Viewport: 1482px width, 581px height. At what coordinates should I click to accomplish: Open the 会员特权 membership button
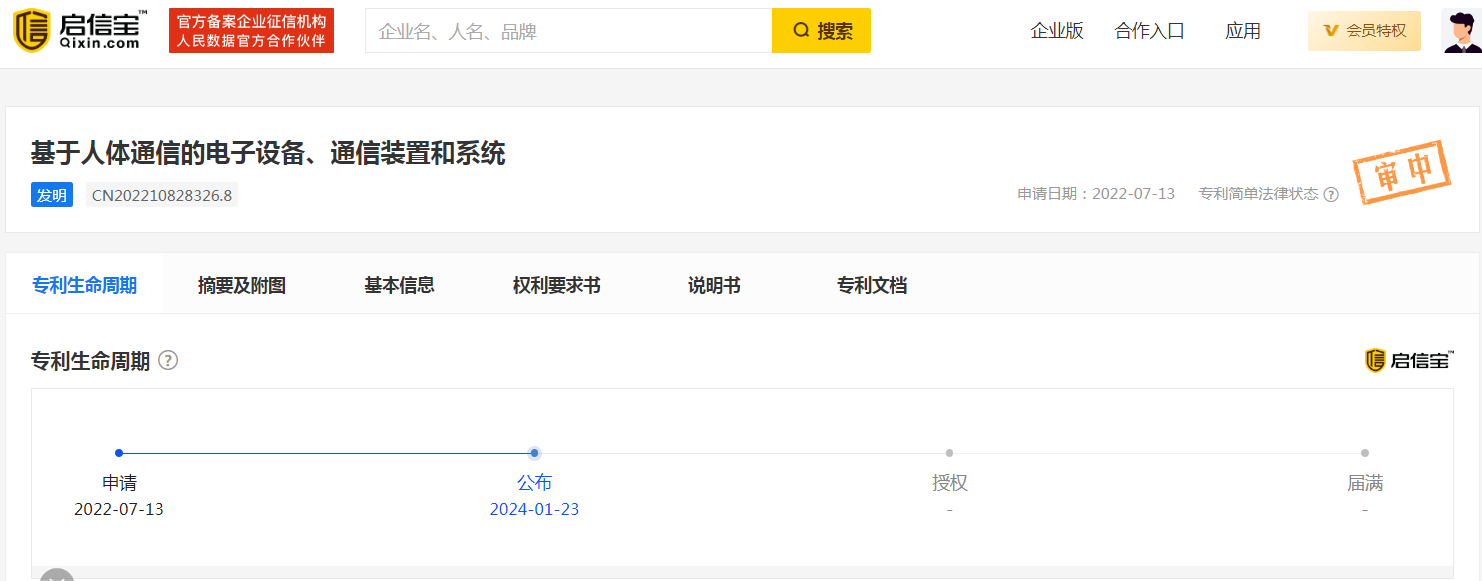tap(1364, 31)
